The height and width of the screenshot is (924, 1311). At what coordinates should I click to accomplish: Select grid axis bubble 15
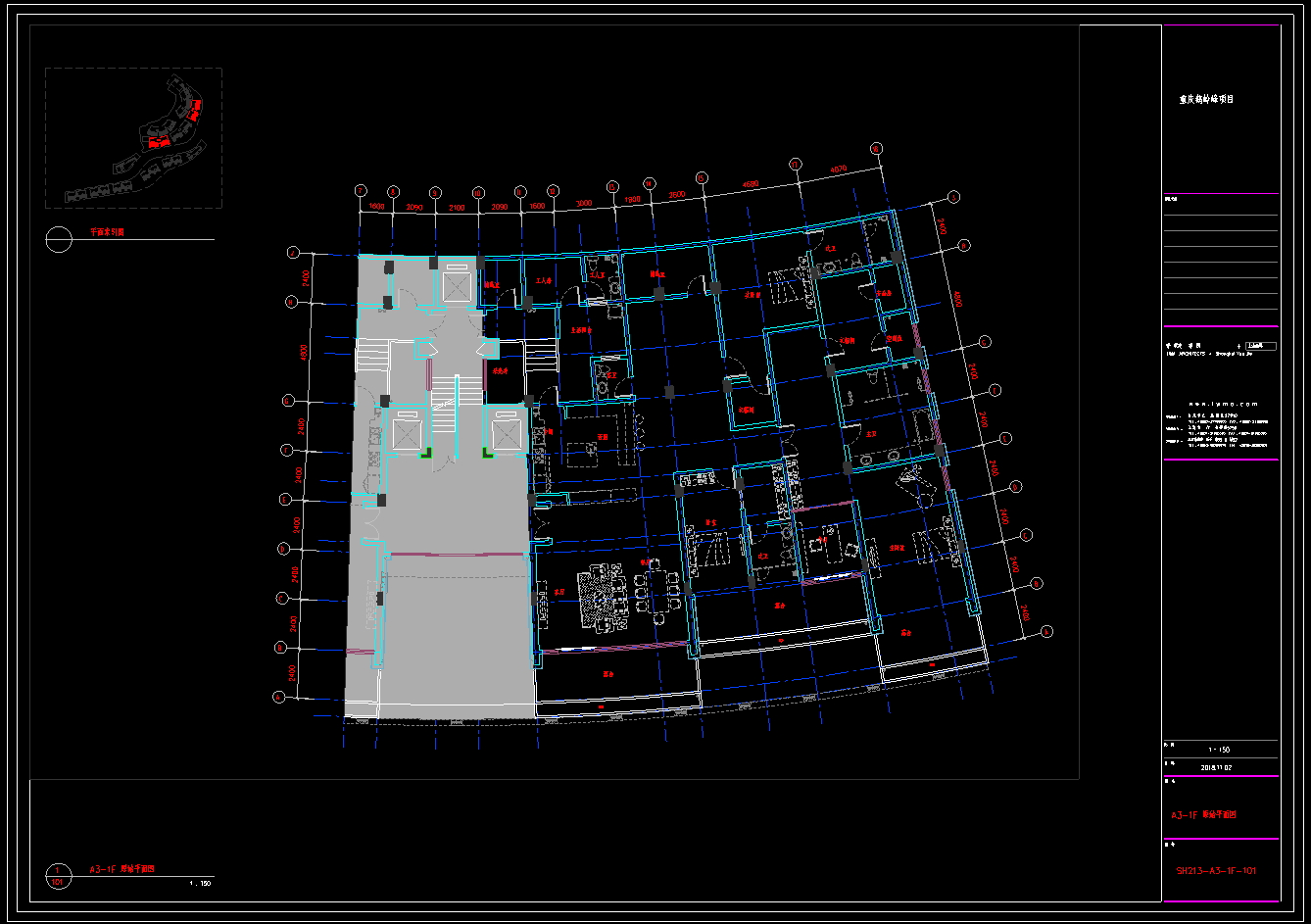pos(702,177)
